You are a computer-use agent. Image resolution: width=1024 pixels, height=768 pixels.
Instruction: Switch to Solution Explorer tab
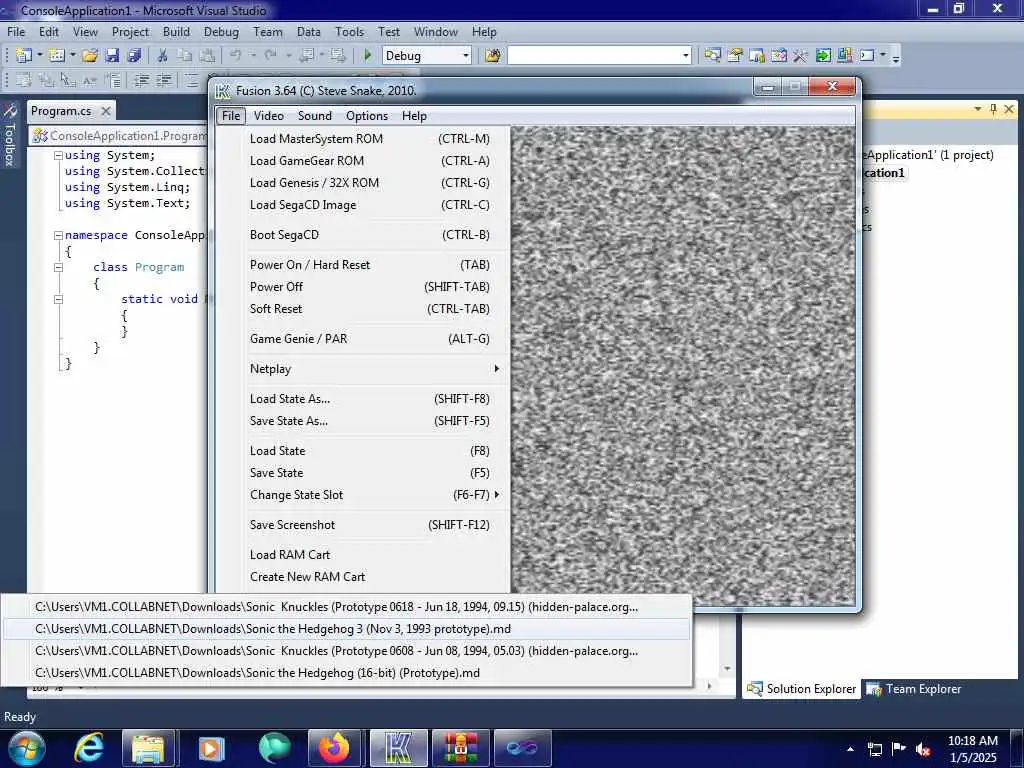coord(801,689)
